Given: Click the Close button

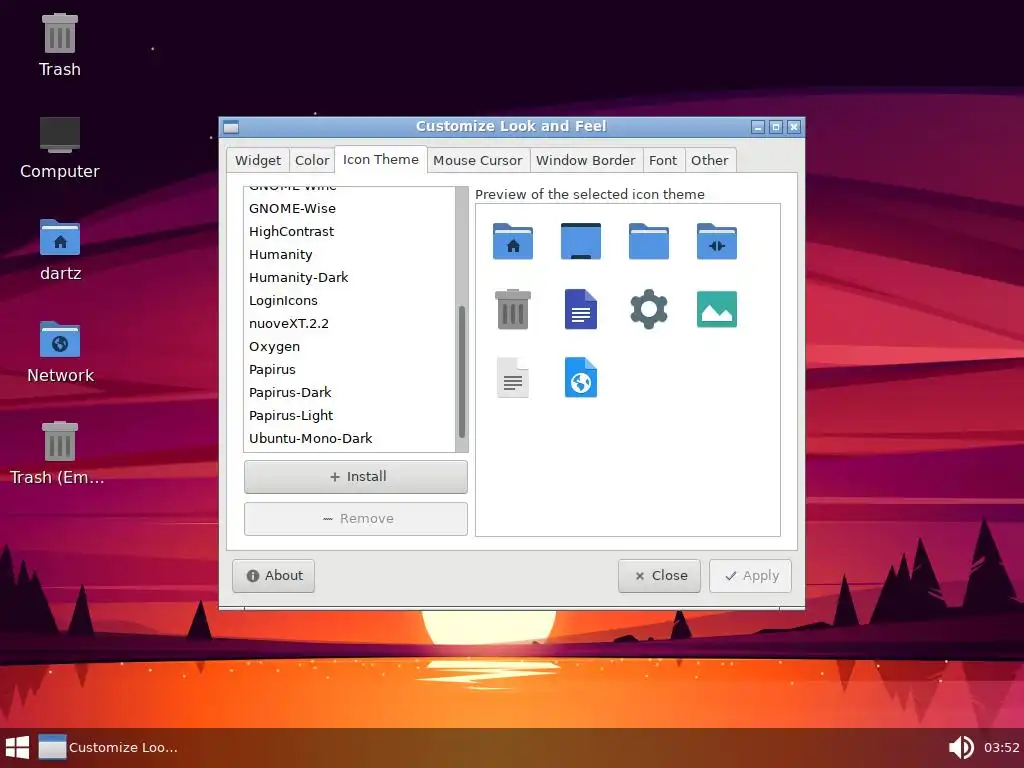Looking at the screenshot, I should pos(660,576).
